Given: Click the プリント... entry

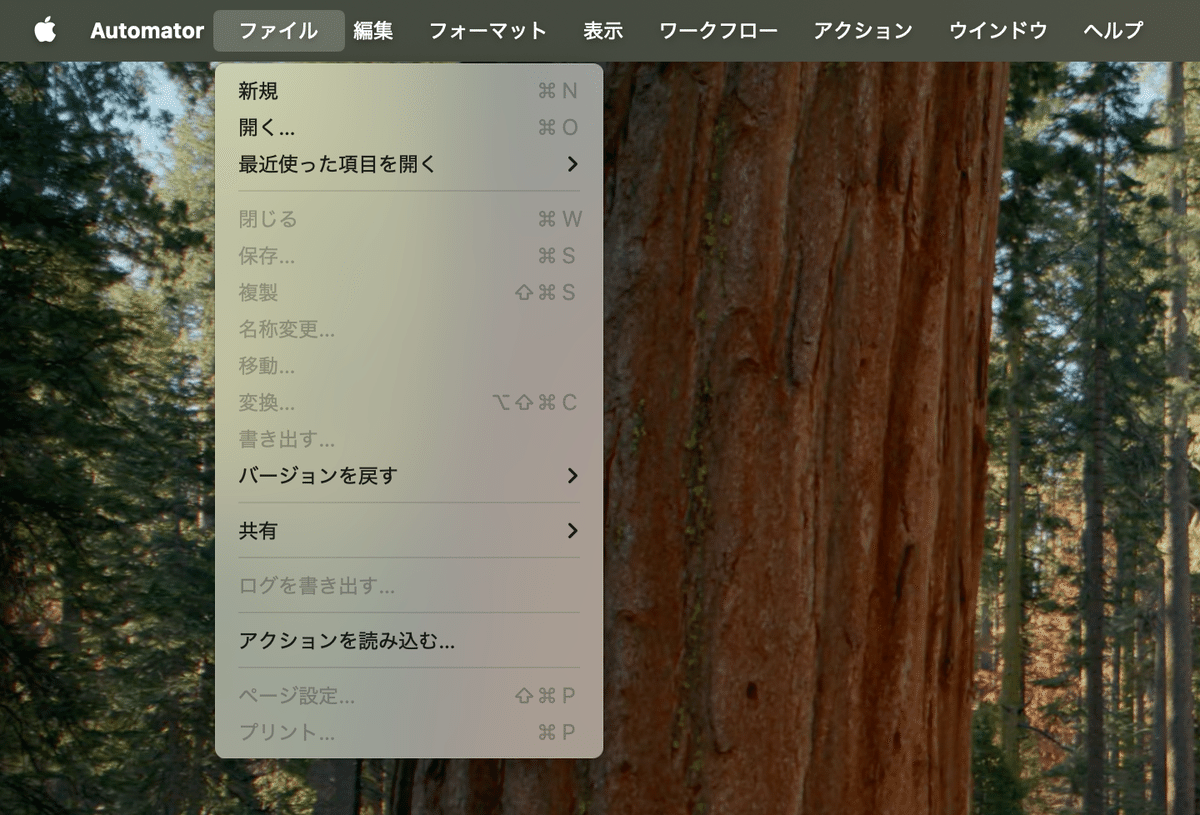Looking at the screenshot, I should [x=409, y=732].
